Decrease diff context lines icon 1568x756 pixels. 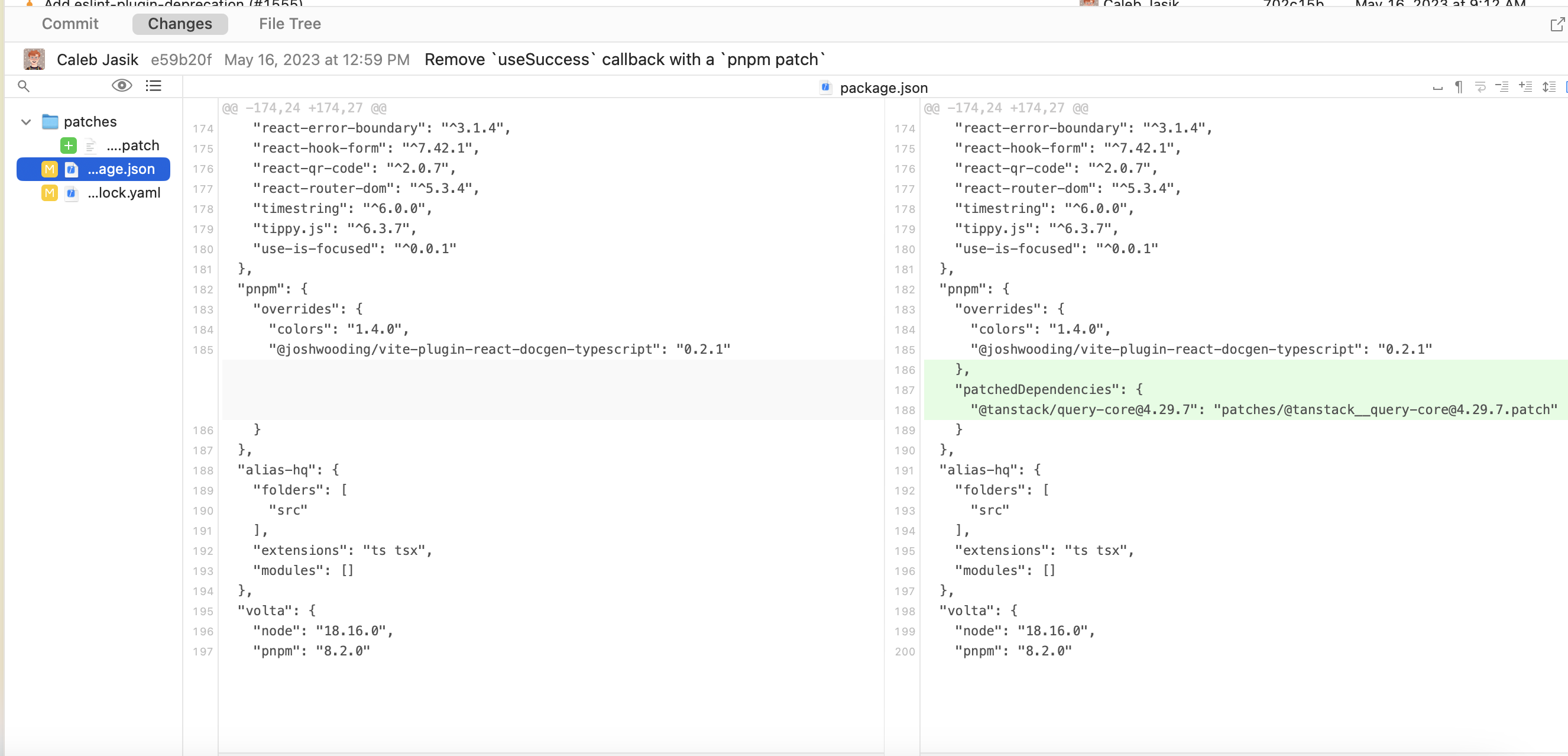coord(1502,87)
